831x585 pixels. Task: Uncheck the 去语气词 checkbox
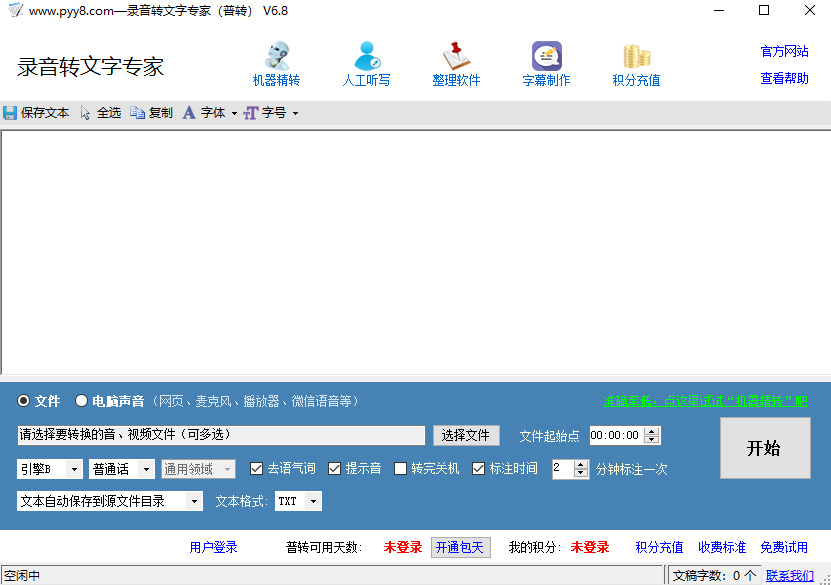[x=257, y=468]
